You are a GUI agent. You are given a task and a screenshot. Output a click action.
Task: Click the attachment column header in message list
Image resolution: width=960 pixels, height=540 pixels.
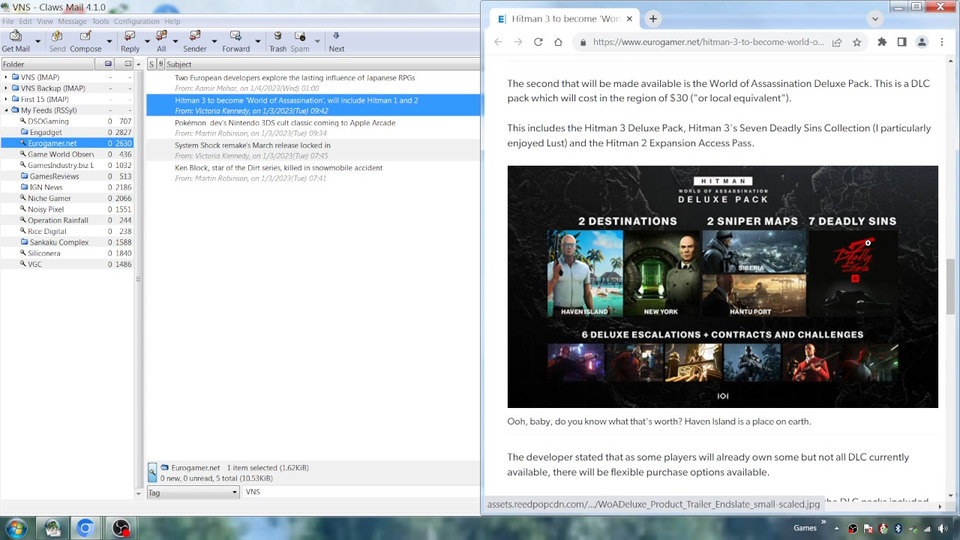tap(160, 64)
